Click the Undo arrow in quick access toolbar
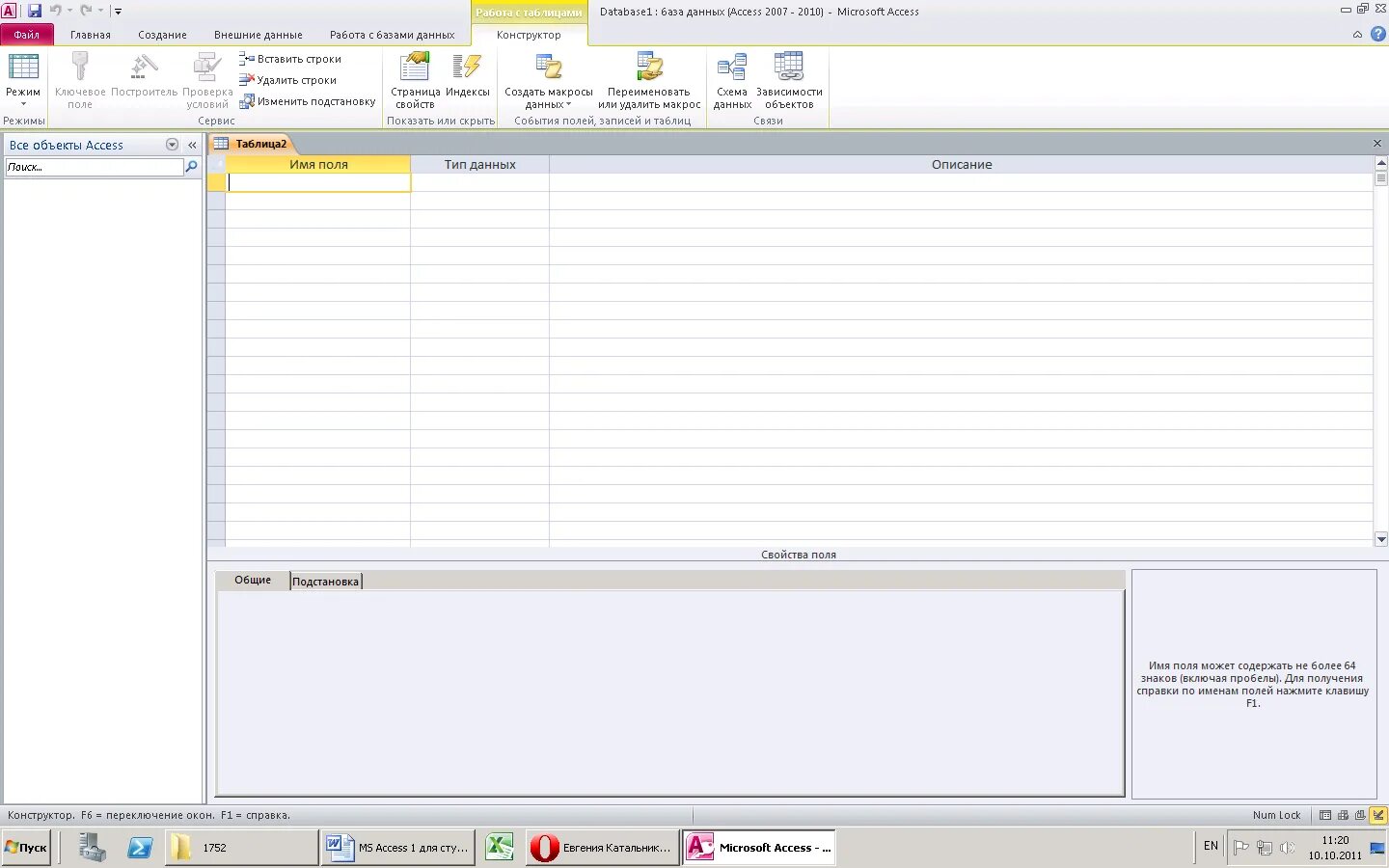 coord(55,11)
